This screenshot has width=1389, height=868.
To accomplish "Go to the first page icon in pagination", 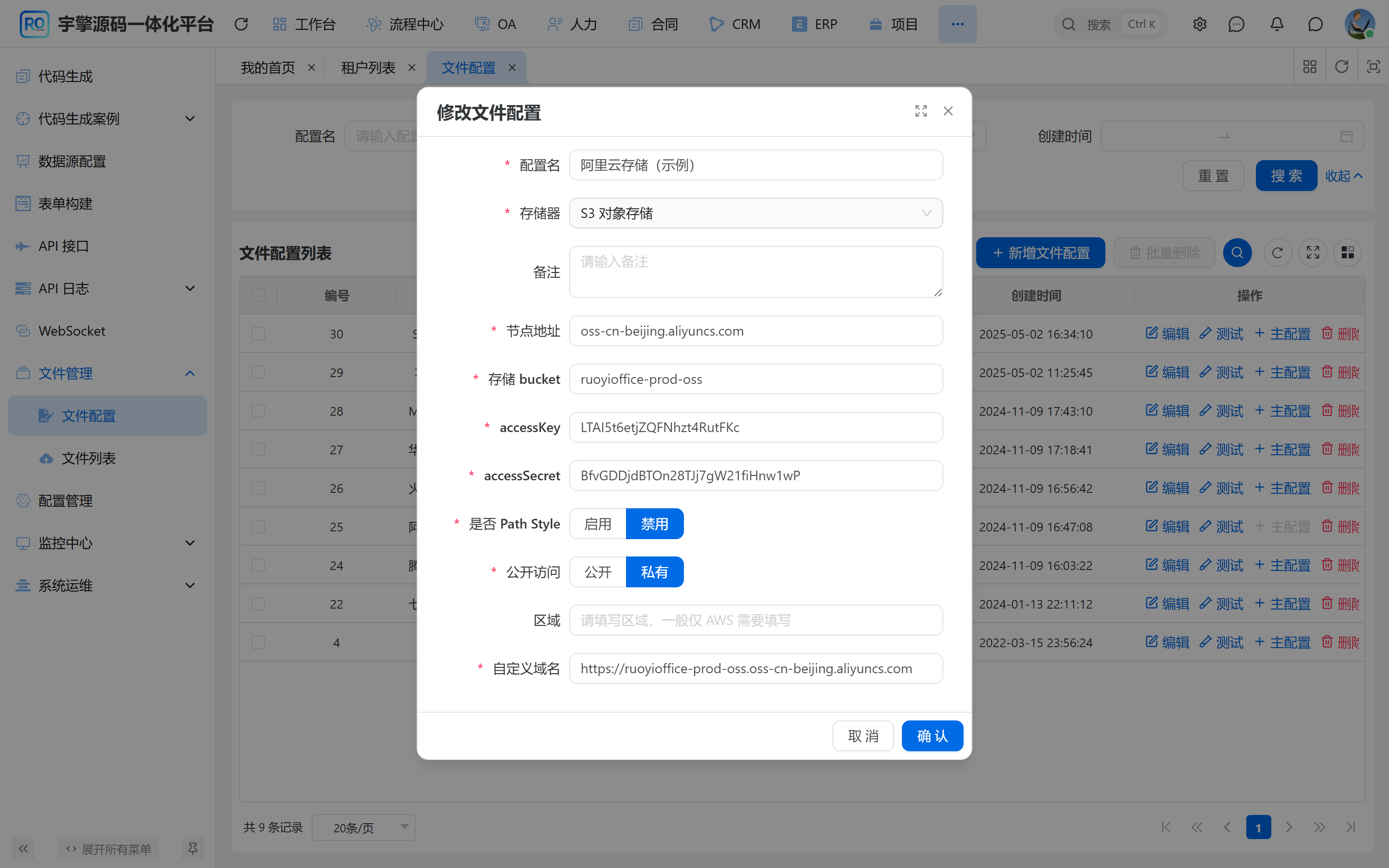I will click(1166, 827).
